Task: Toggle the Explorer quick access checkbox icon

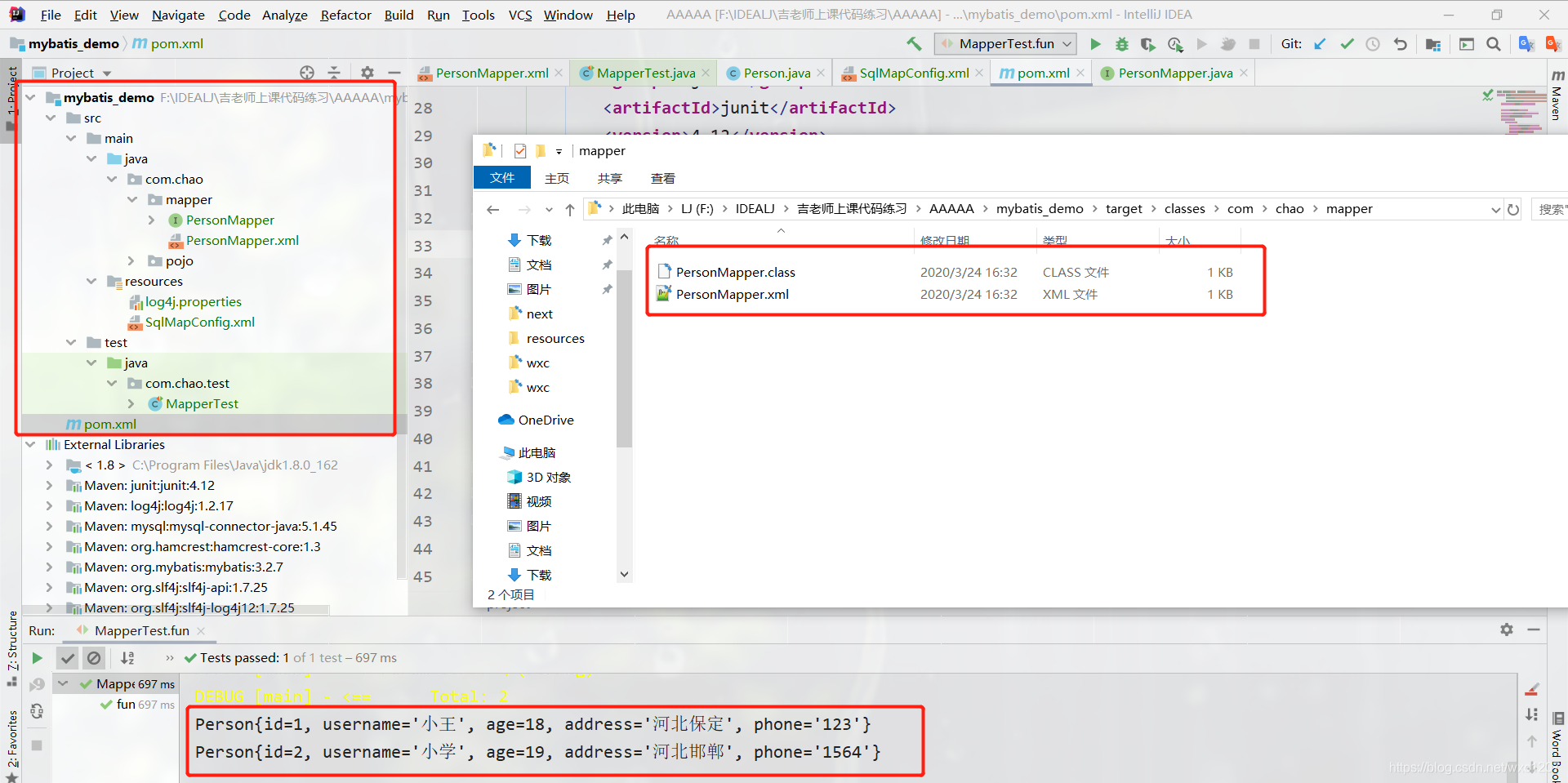Action: click(520, 151)
